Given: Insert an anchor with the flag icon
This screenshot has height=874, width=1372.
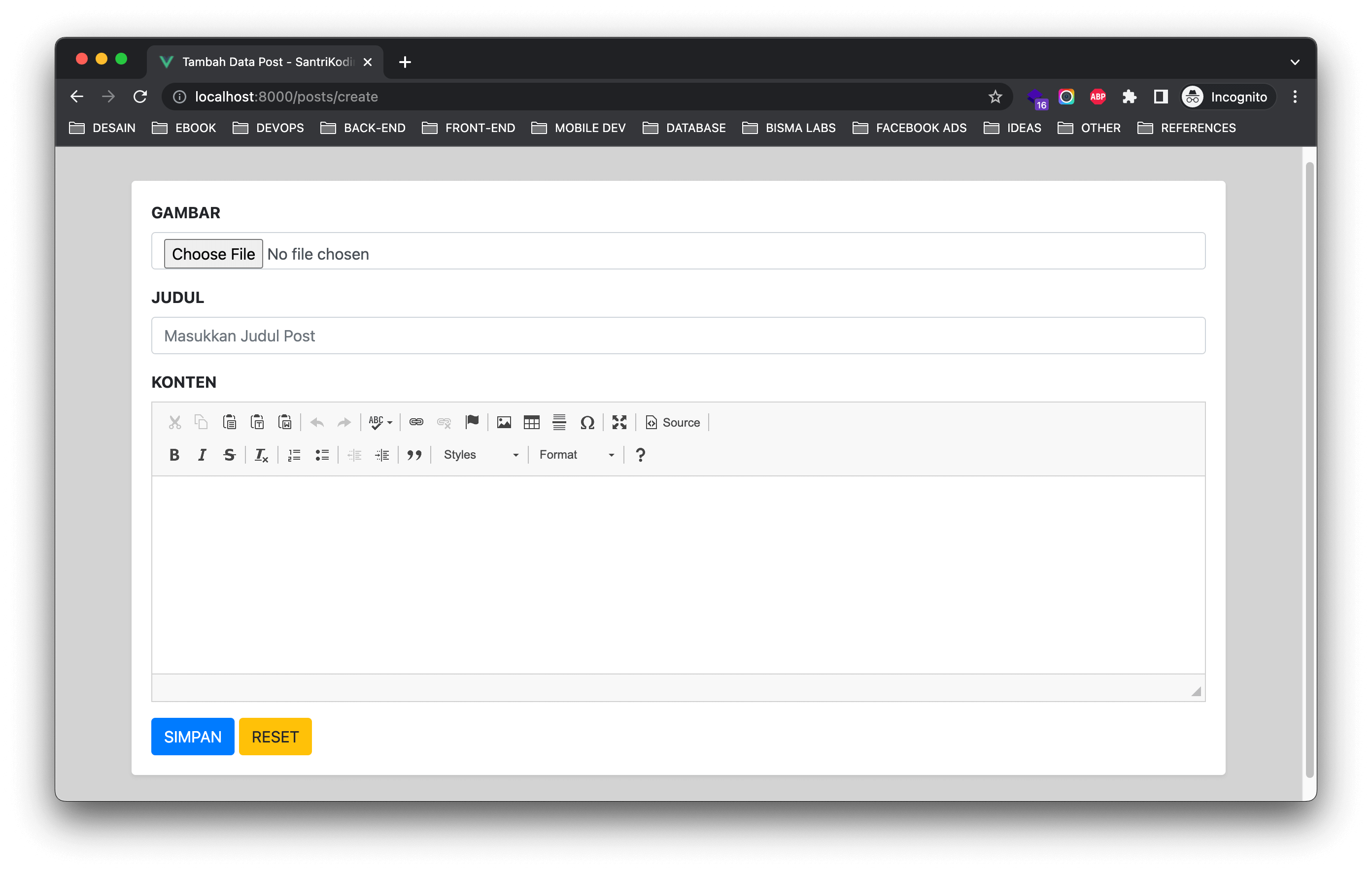Looking at the screenshot, I should pyautogui.click(x=472, y=422).
